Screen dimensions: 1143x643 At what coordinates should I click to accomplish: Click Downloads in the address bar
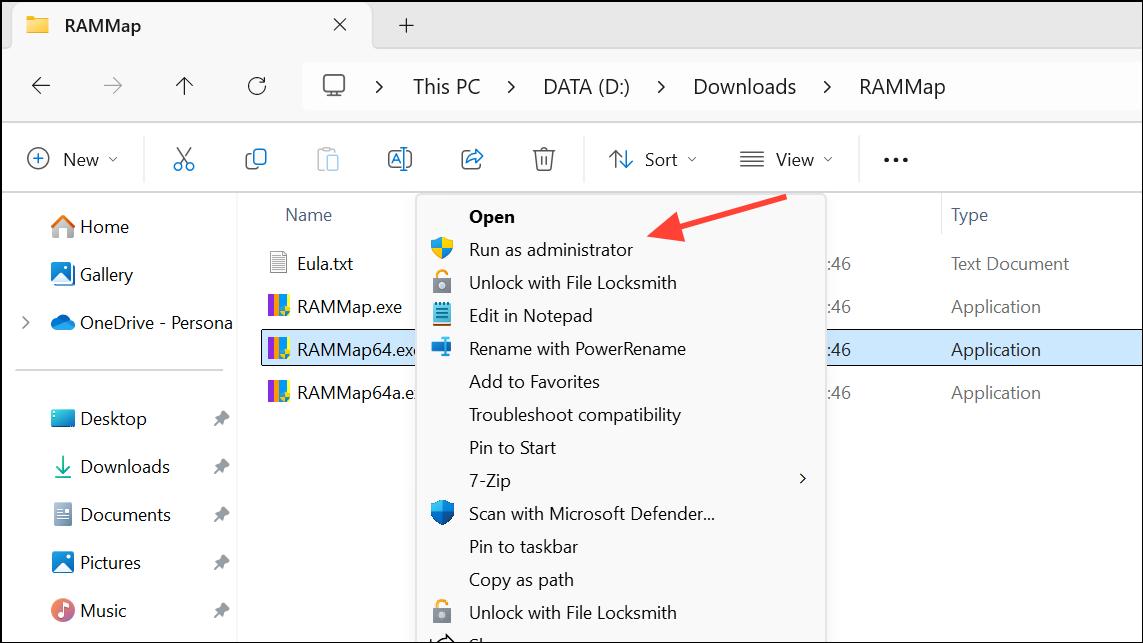[x=744, y=87]
